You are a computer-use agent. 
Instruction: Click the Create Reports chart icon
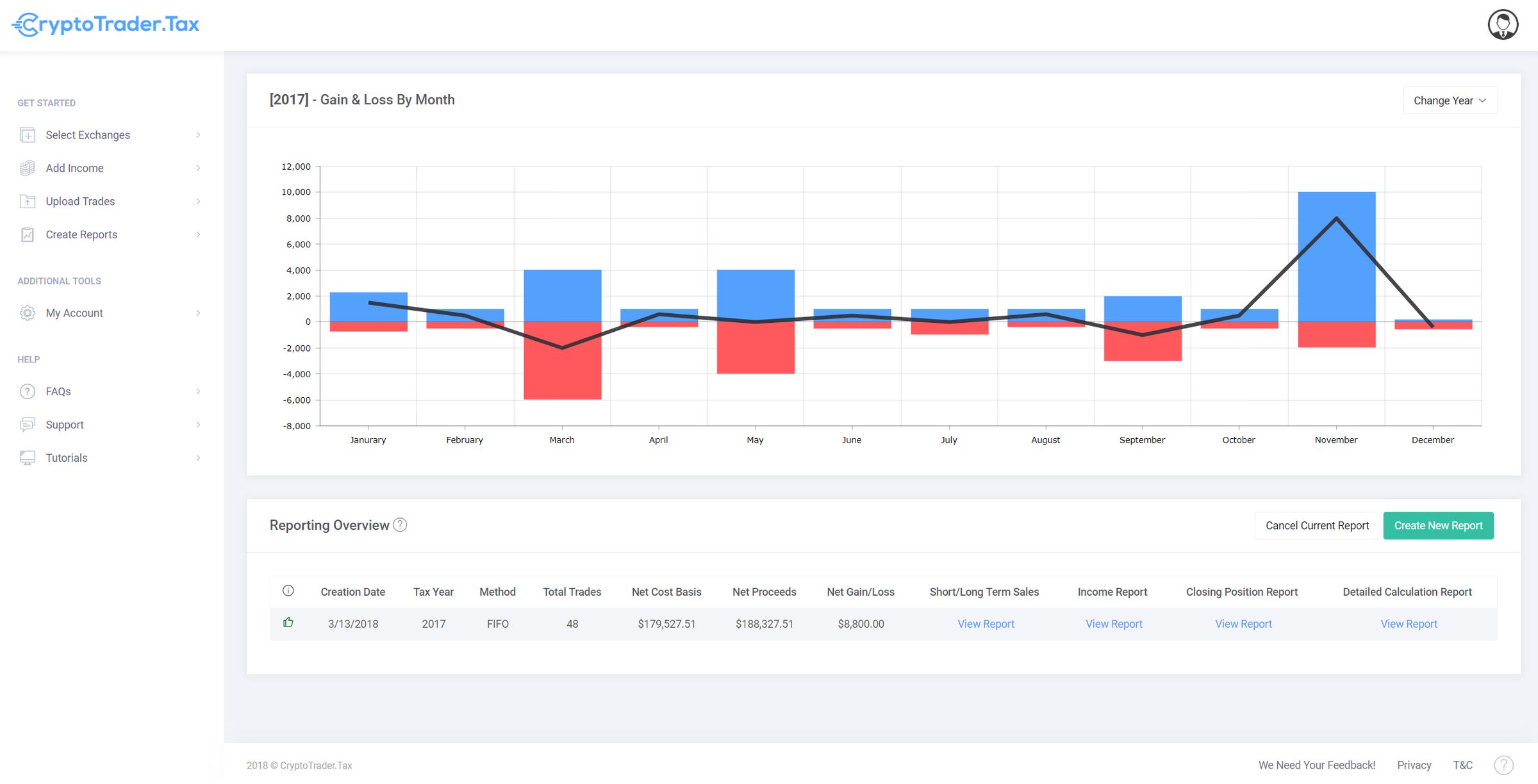pos(28,234)
